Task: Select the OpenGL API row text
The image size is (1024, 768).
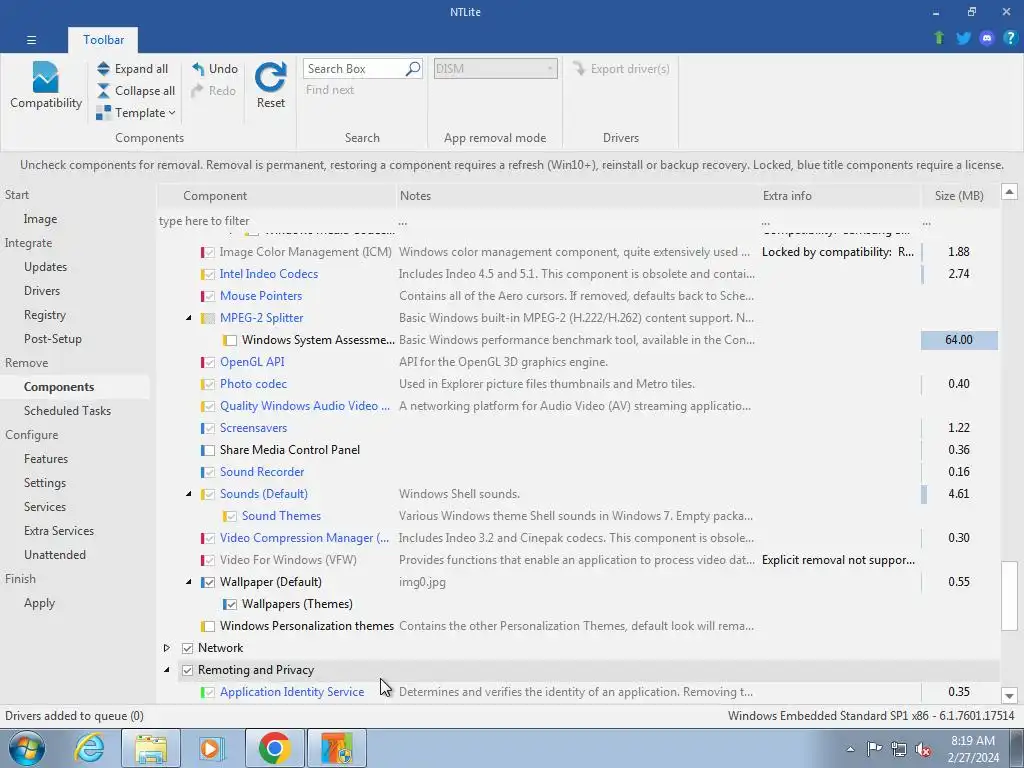Action: (252, 362)
